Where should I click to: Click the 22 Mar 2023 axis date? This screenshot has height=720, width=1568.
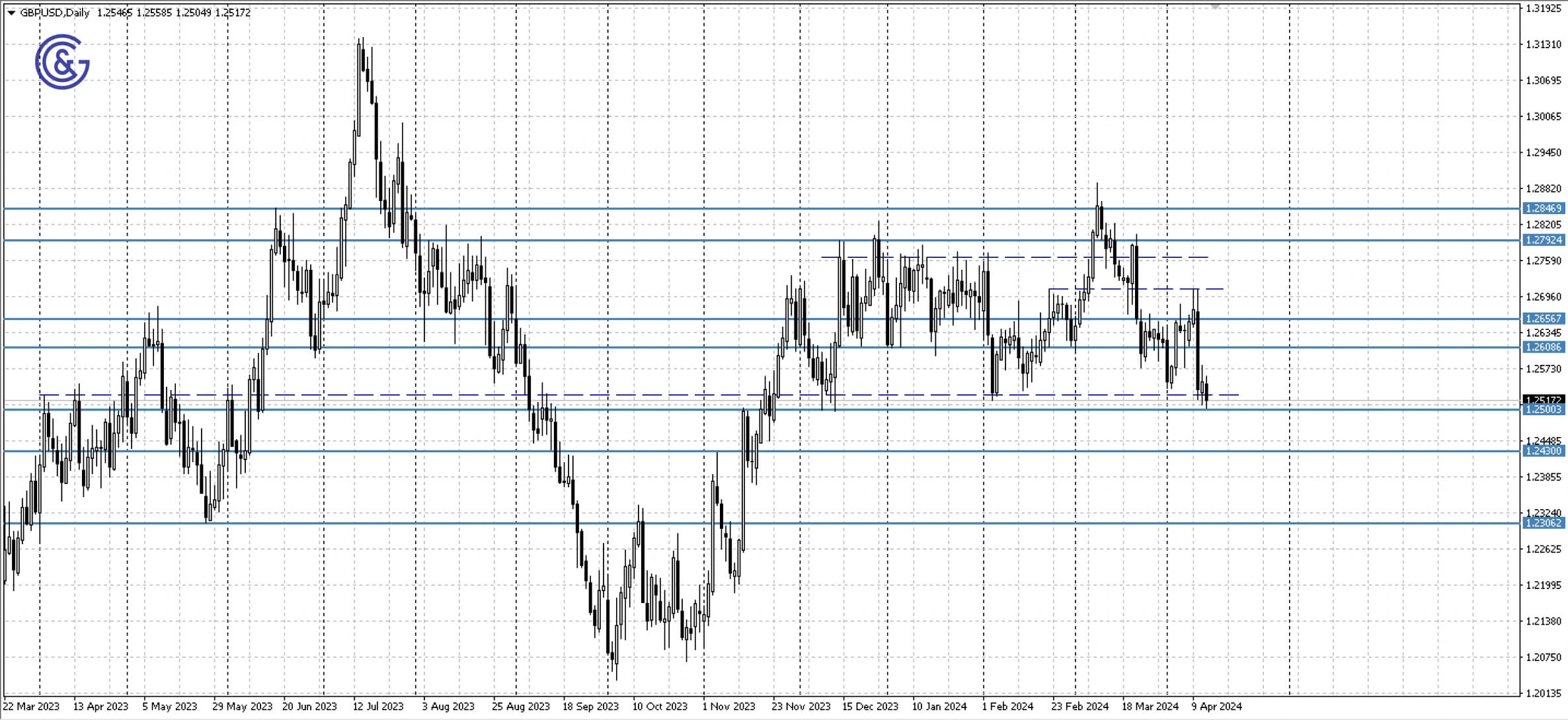point(32,706)
